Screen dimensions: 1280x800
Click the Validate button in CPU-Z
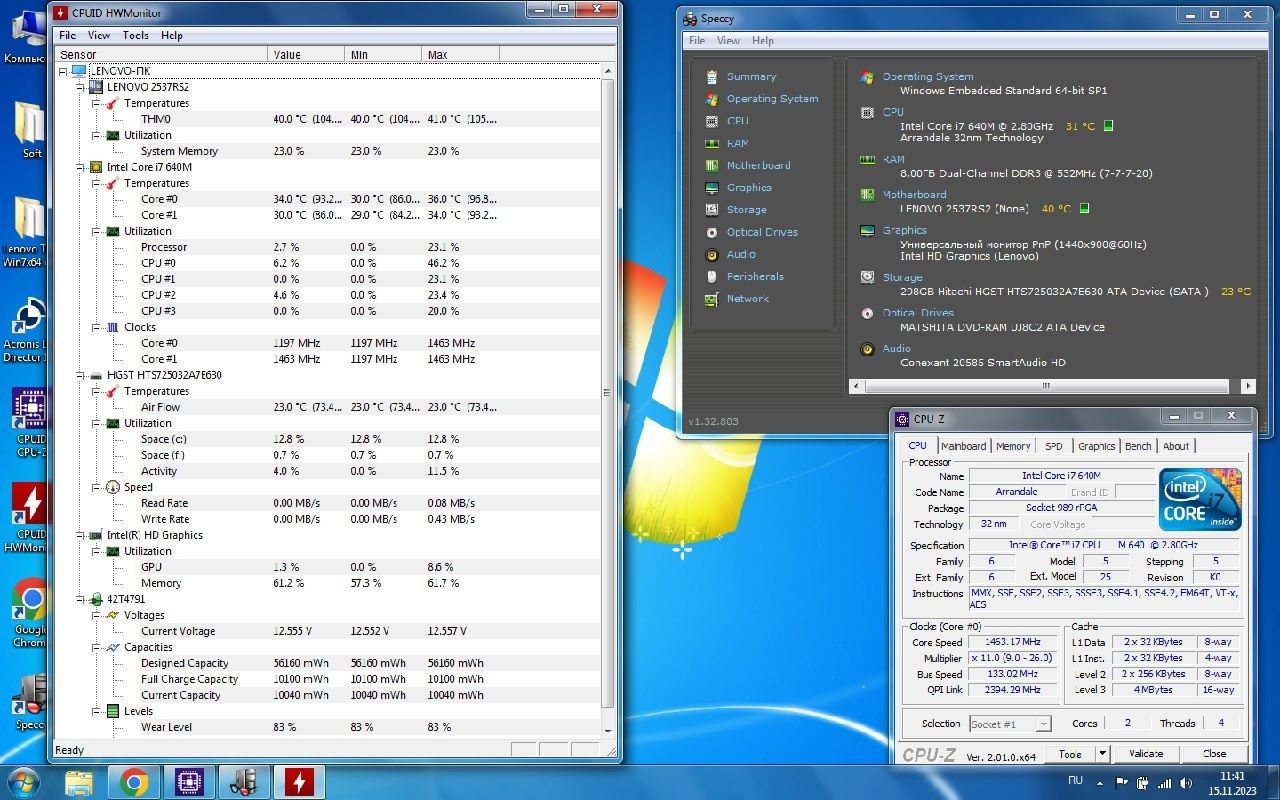pyautogui.click(x=1146, y=754)
